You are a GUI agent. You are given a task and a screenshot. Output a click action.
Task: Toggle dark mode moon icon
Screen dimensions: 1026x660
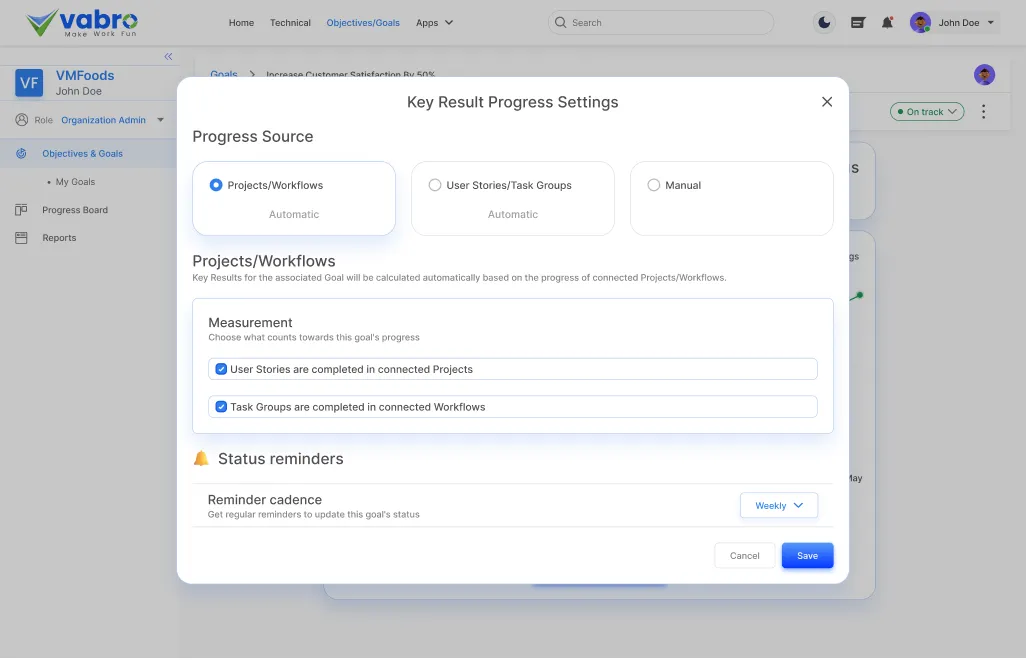coord(824,23)
